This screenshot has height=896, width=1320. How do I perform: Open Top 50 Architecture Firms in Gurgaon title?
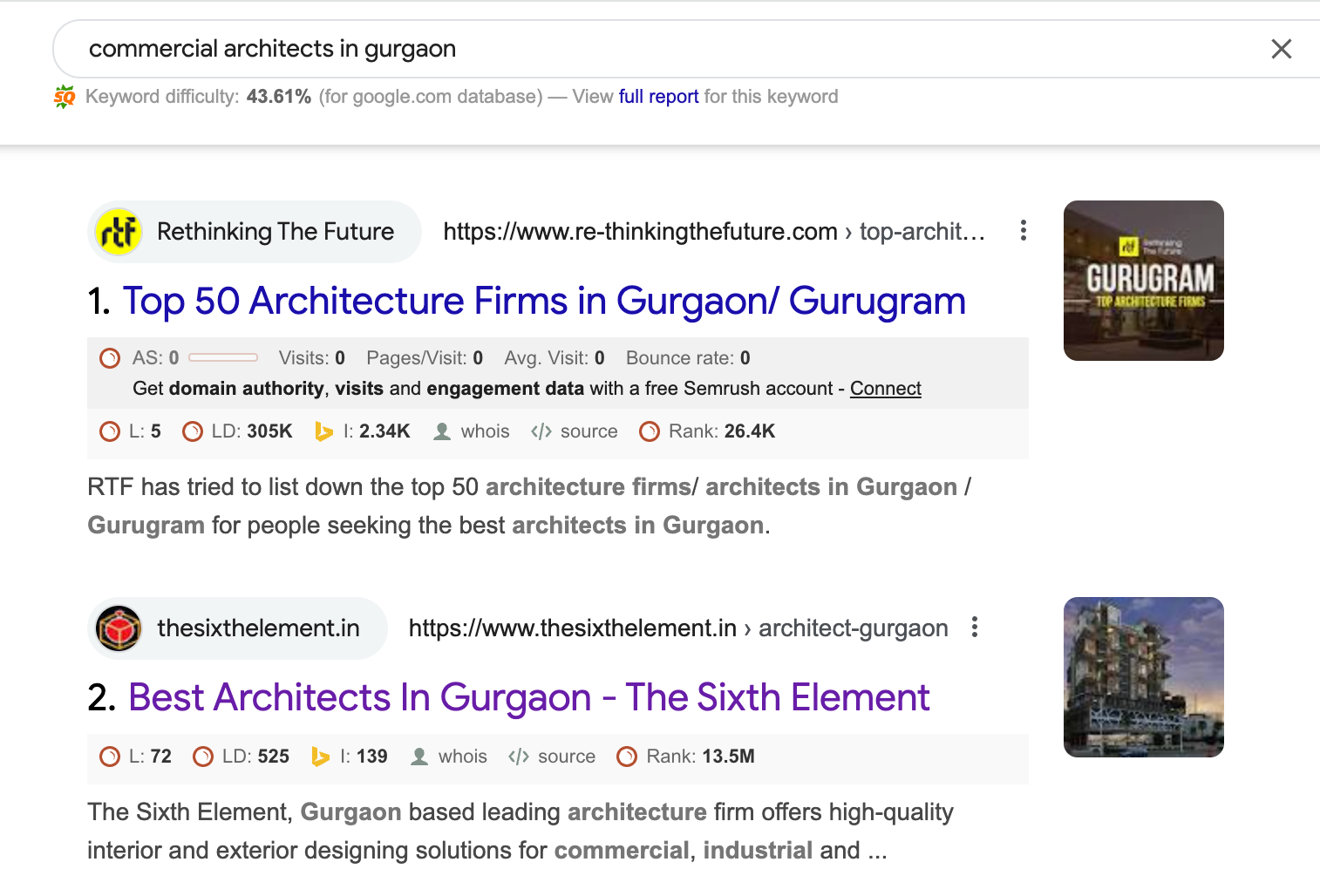544,302
